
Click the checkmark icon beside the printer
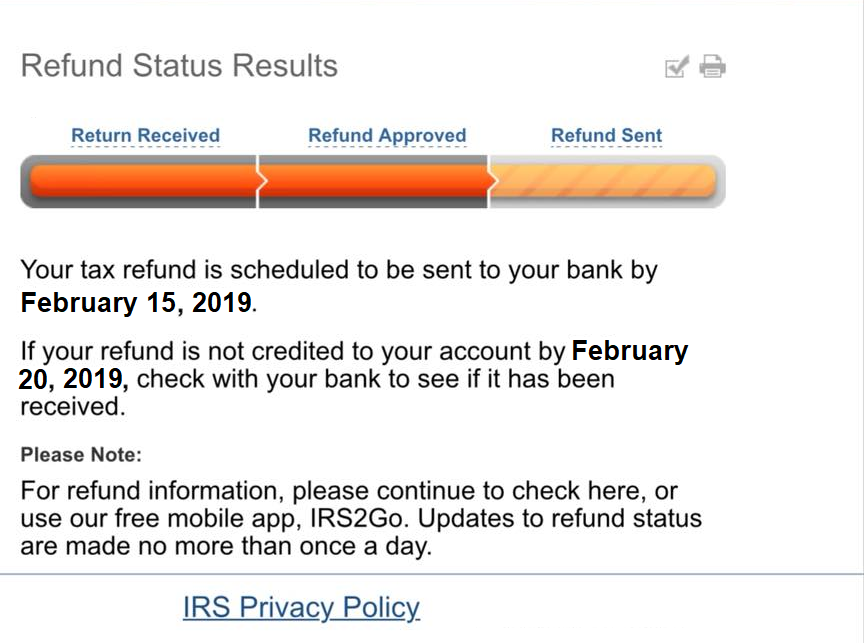point(677,67)
